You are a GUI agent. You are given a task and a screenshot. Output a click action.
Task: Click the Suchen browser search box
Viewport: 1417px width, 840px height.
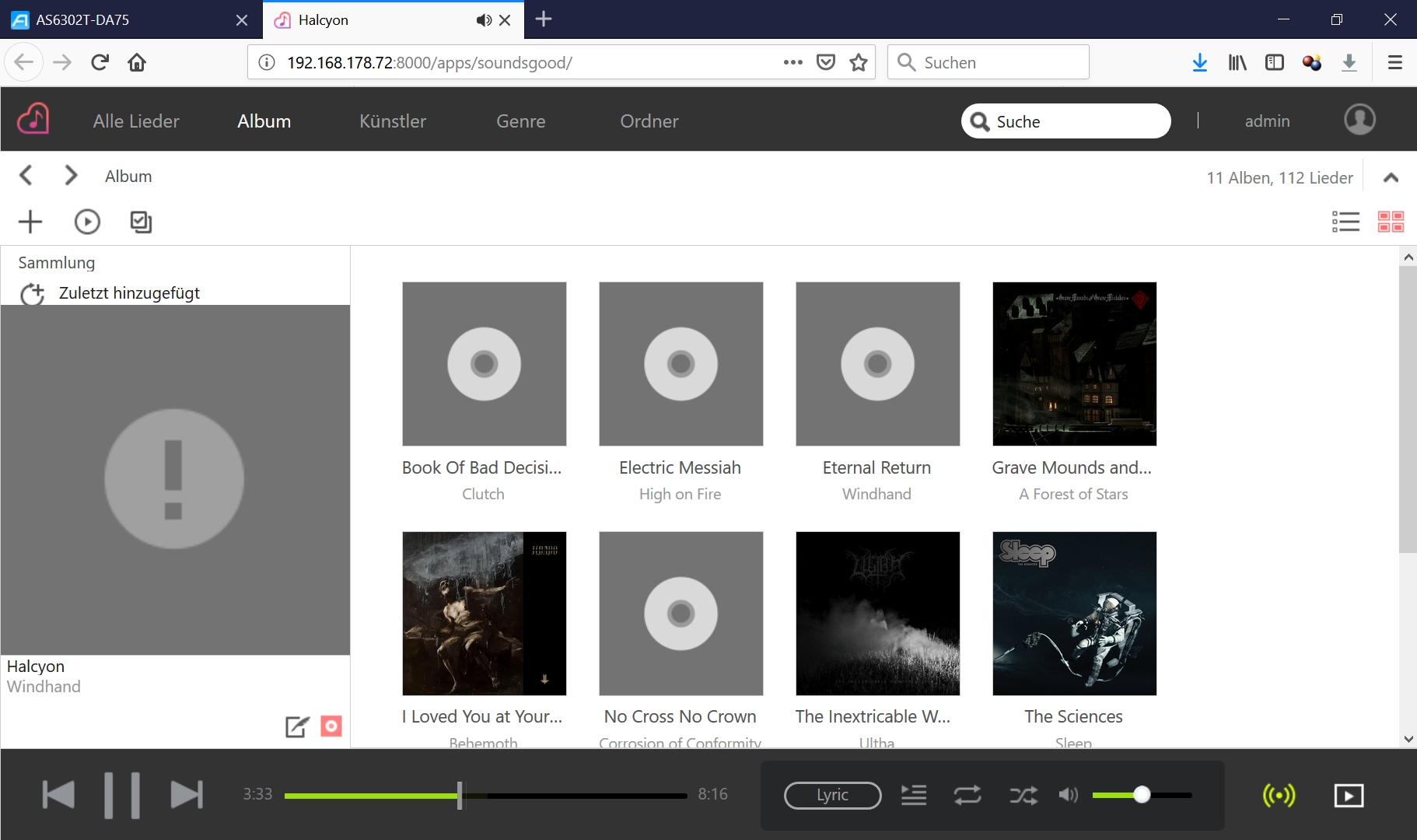[x=988, y=62]
